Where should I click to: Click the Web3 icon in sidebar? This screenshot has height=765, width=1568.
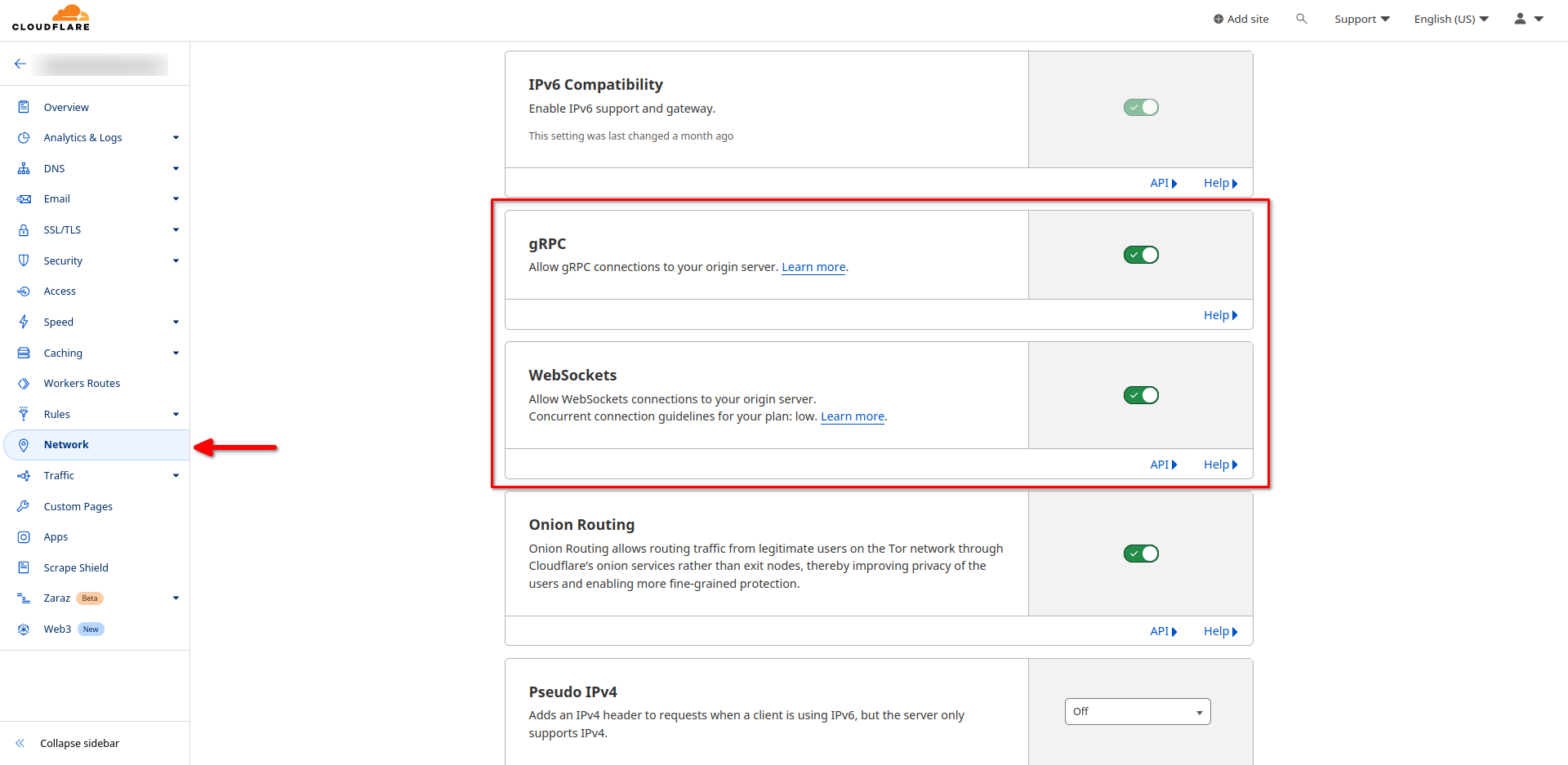[24, 629]
